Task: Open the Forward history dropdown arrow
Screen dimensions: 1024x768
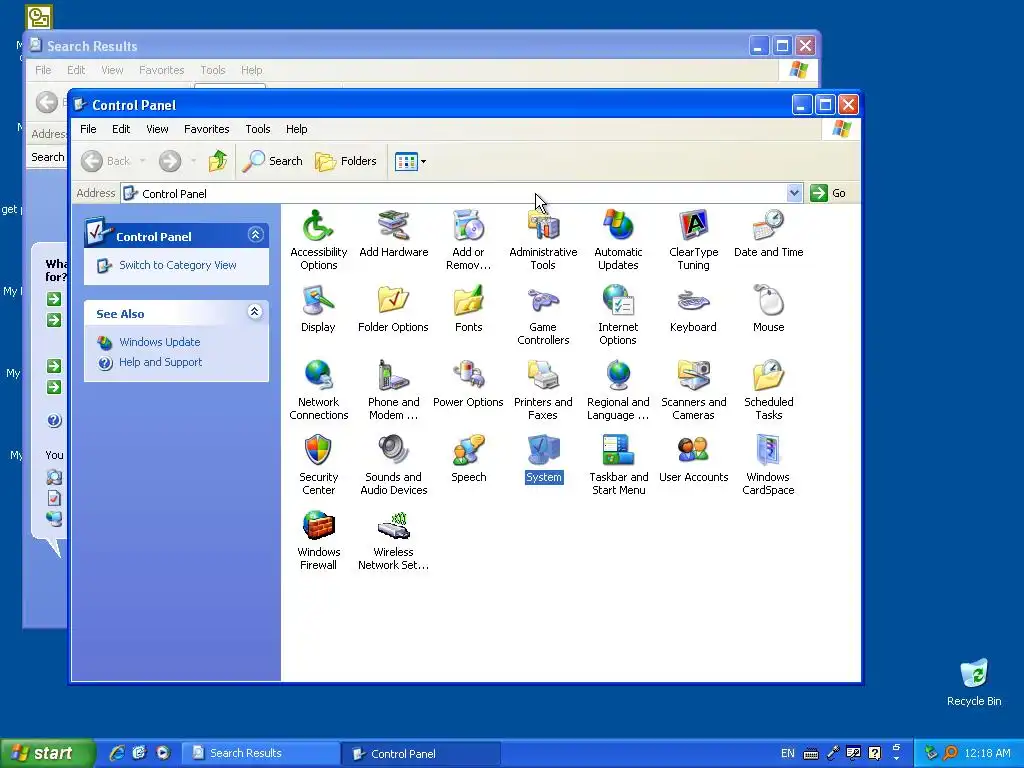Action: click(193, 161)
